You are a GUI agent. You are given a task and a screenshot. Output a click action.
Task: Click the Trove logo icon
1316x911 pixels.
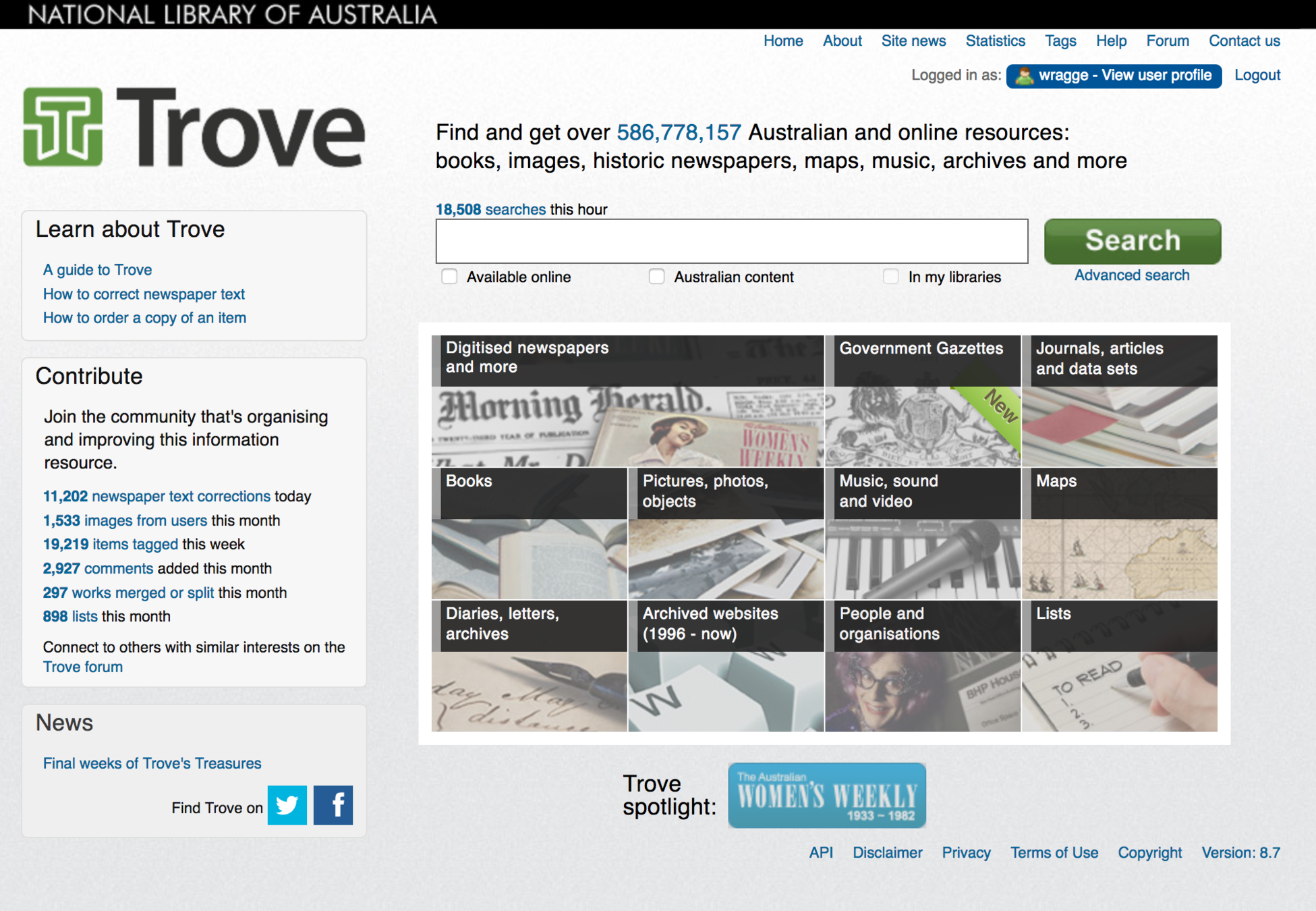point(63,127)
